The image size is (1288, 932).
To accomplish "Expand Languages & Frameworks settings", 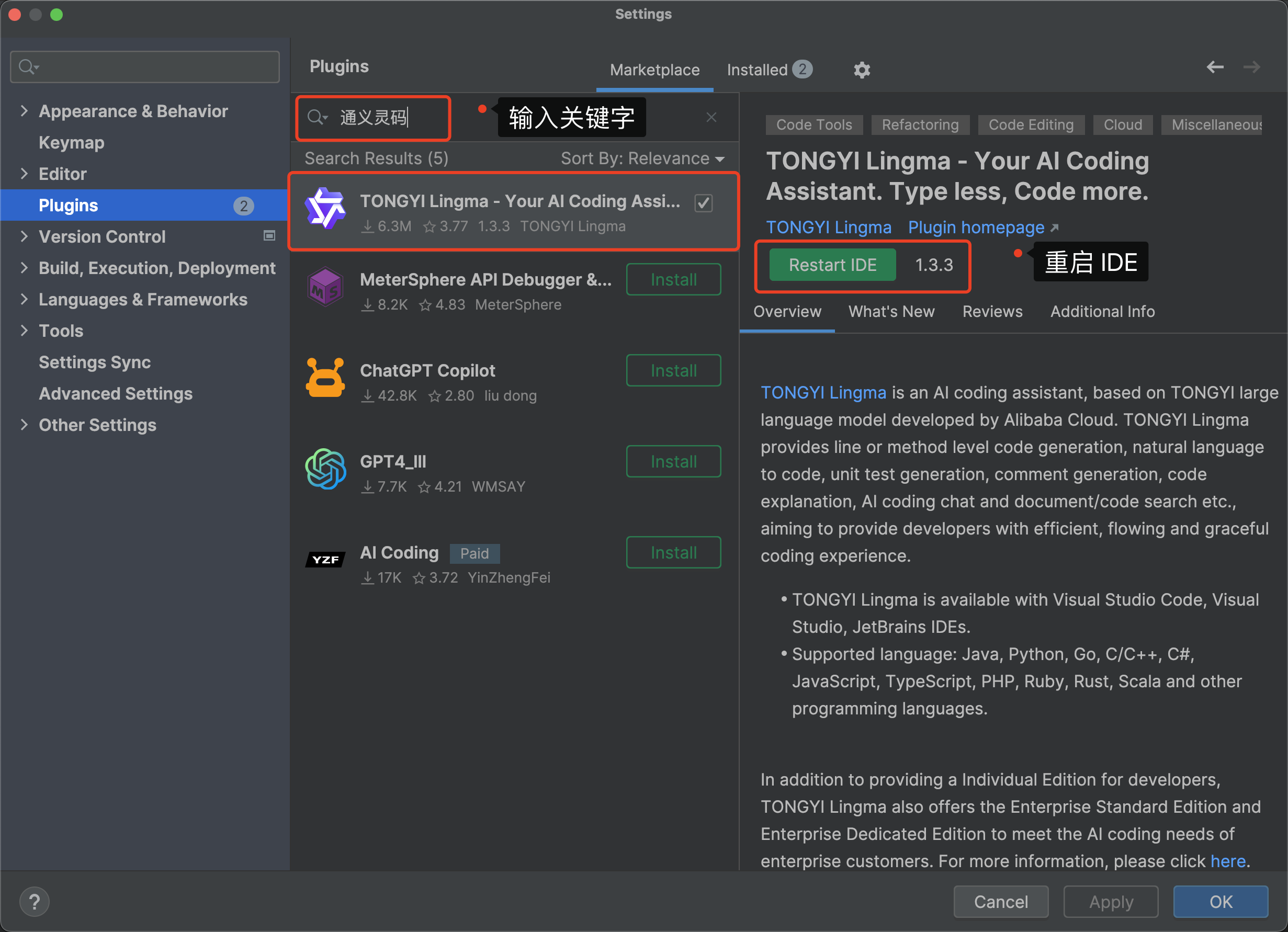I will 24,299.
